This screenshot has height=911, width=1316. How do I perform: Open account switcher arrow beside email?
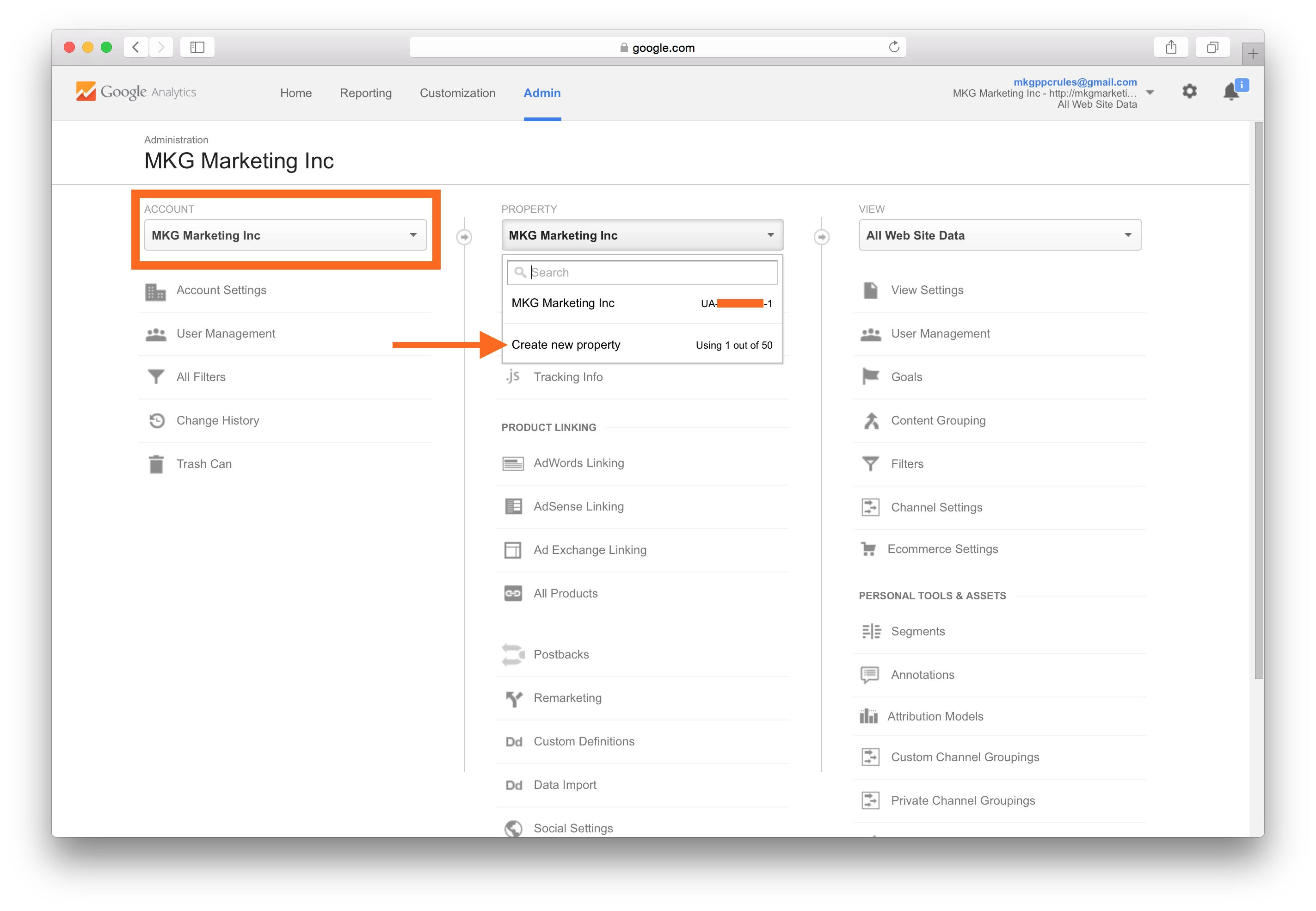tap(1150, 92)
